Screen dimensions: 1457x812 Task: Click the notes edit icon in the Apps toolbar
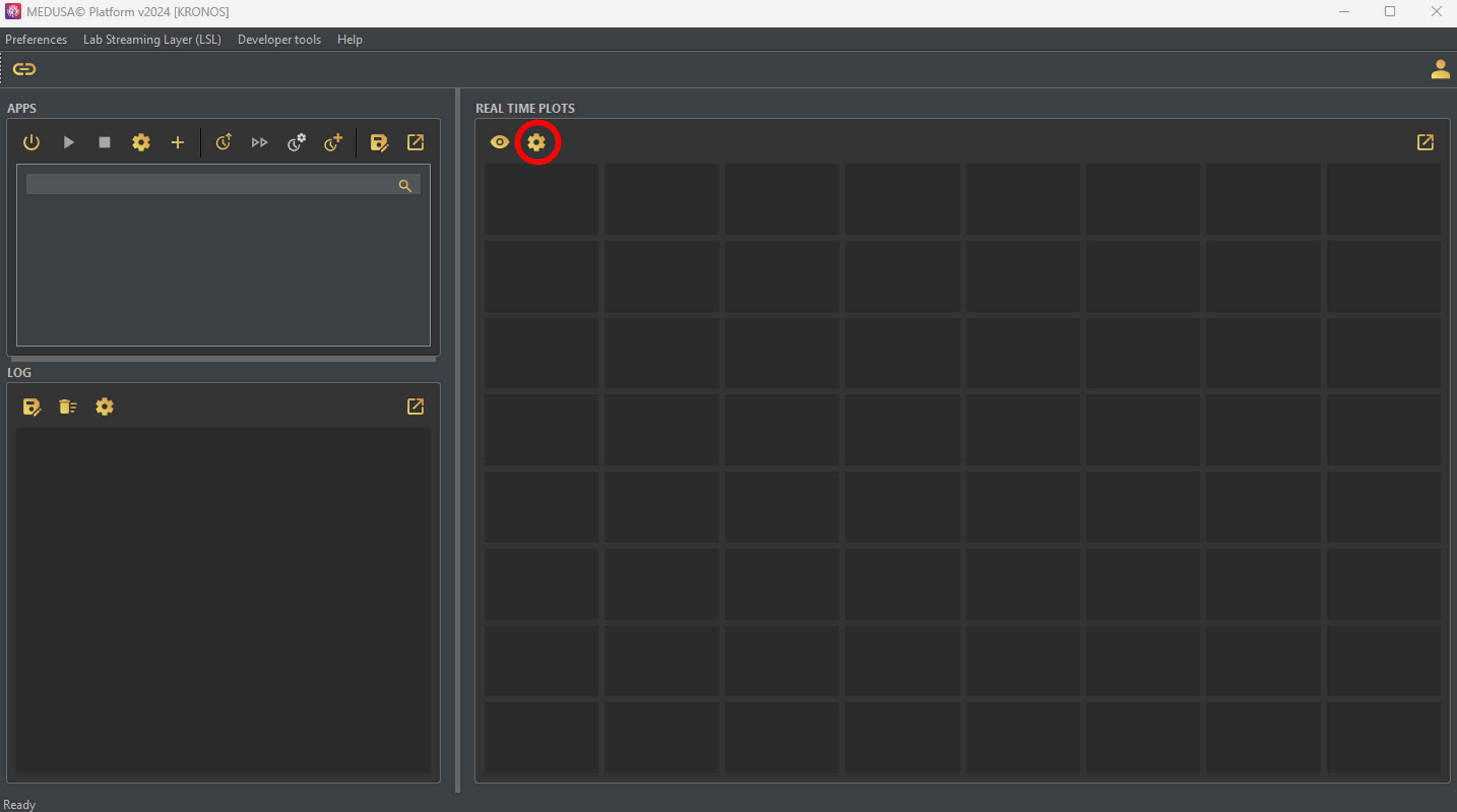[x=379, y=142]
